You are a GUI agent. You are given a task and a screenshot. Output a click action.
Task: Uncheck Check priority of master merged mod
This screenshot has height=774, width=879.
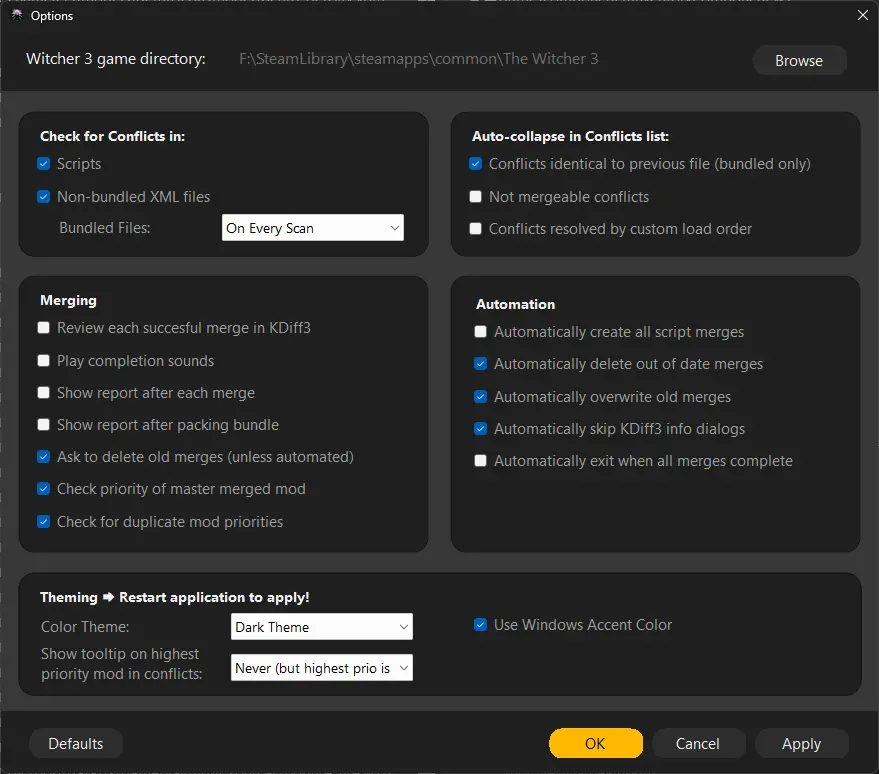click(43, 489)
